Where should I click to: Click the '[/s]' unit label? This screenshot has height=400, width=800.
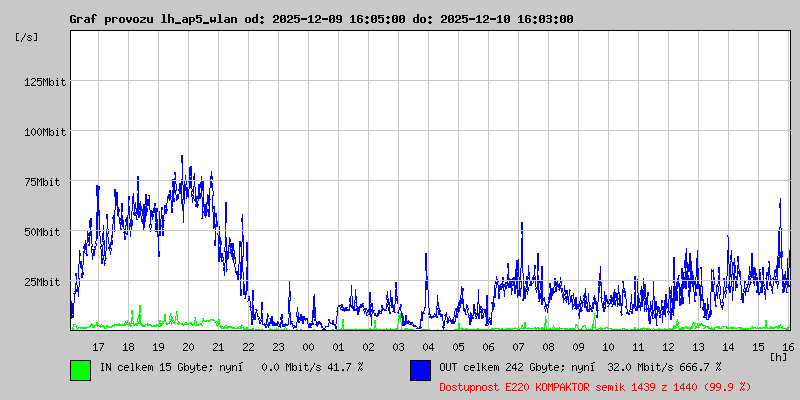click(x=27, y=37)
